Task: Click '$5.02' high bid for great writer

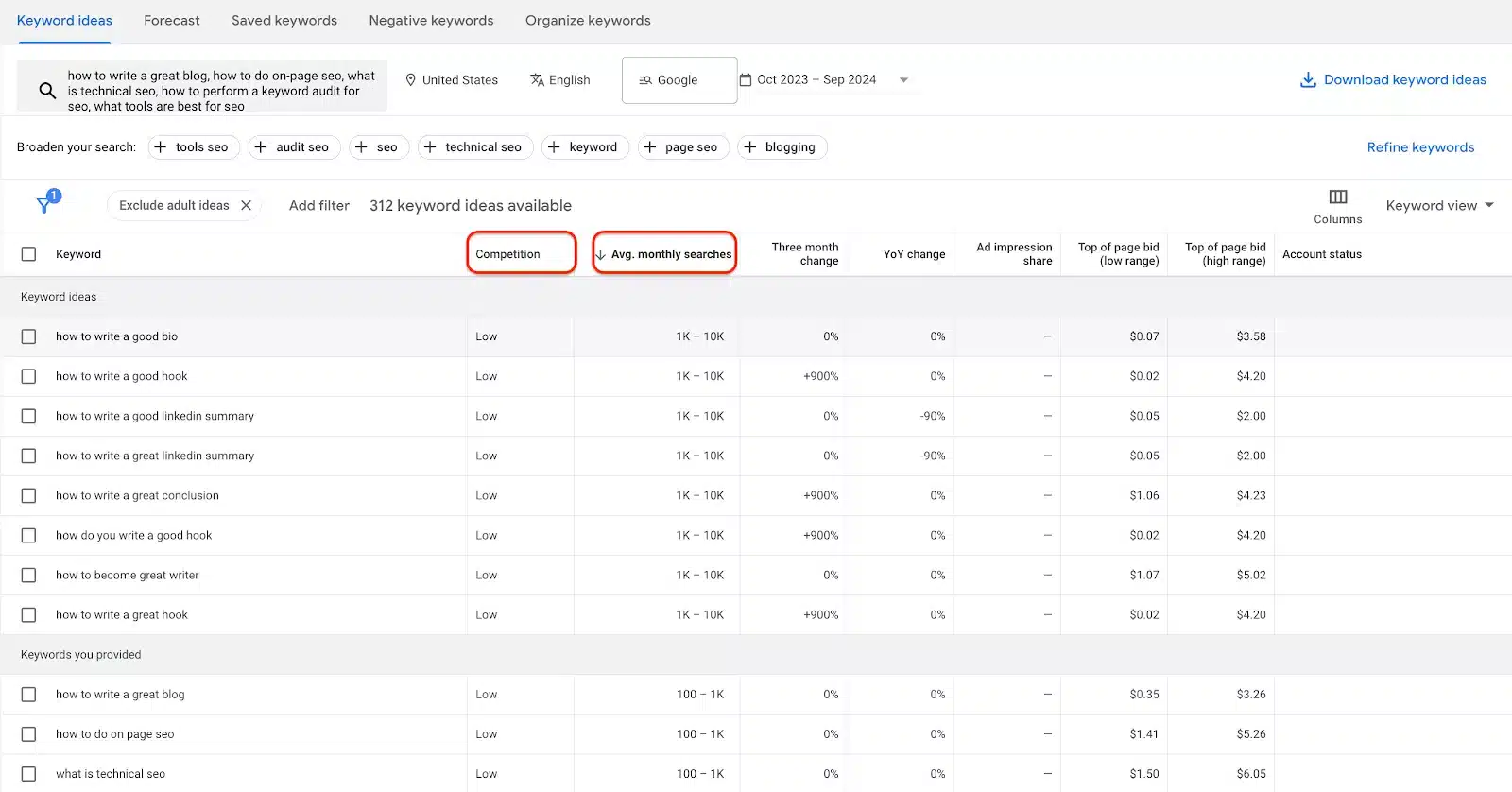Action: [x=1251, y=575]
